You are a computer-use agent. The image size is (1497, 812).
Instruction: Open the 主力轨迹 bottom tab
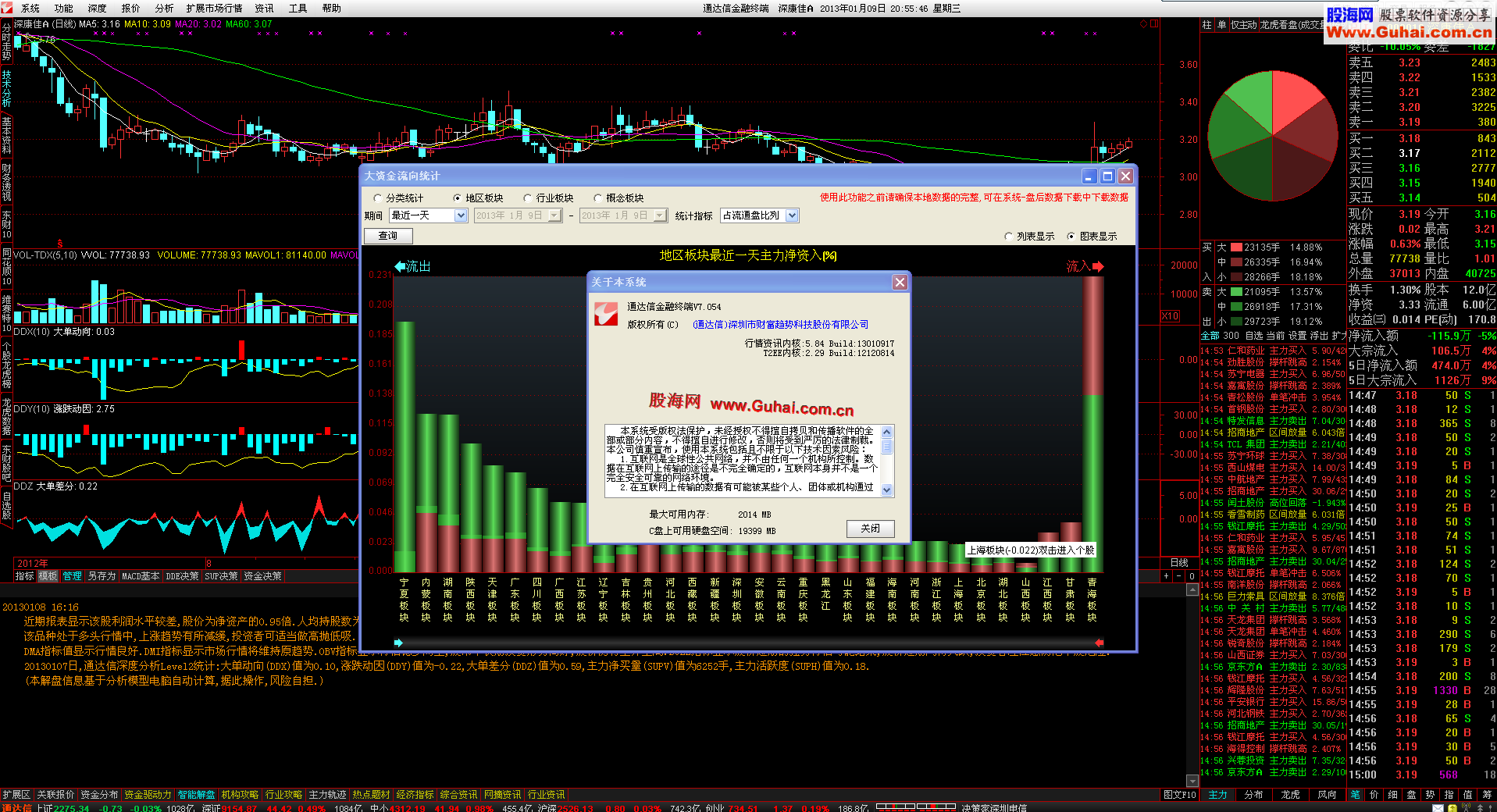[x=327, y=795]
